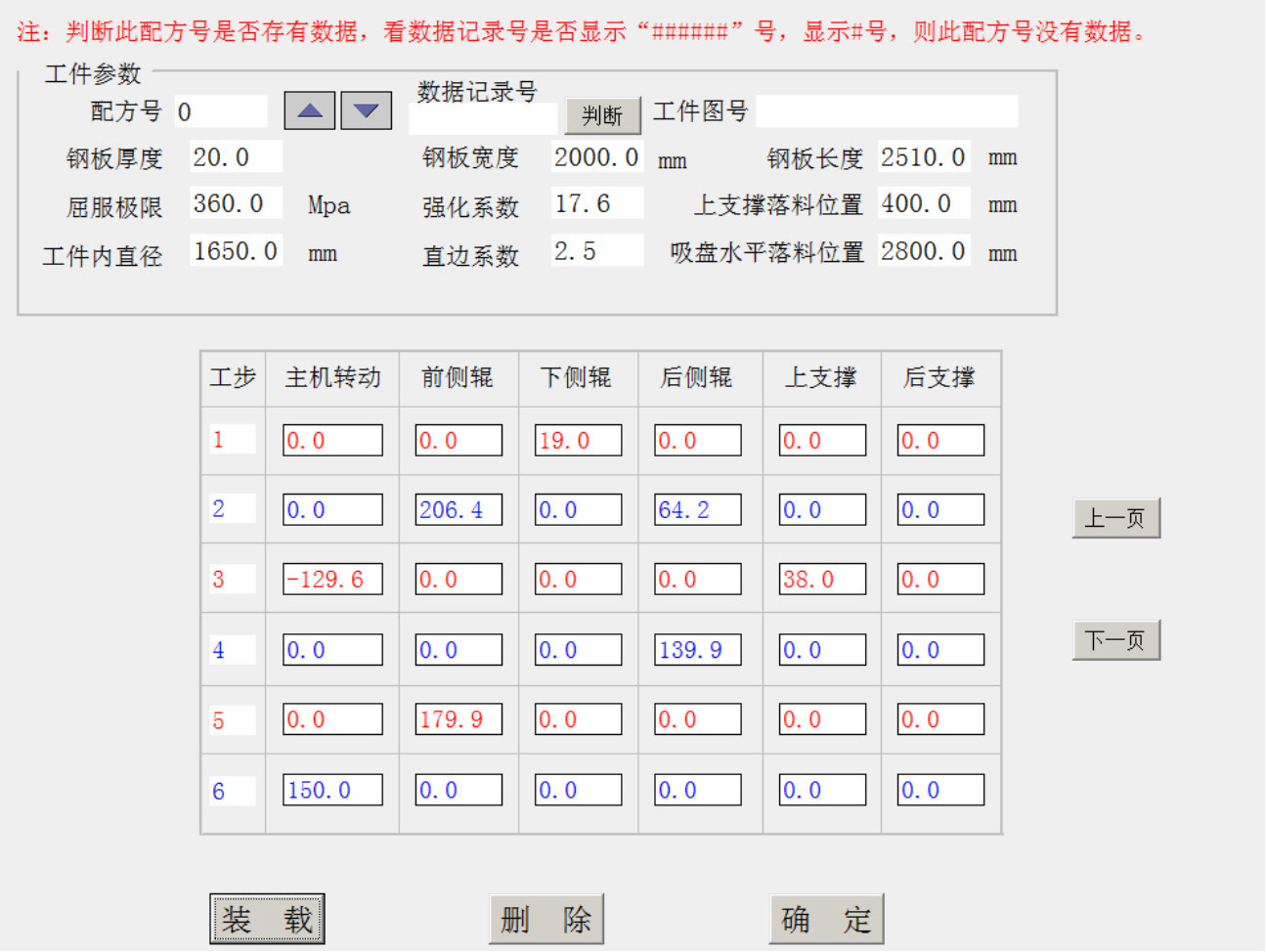This screenshot has width=1266, height=952.
Task: Click the 吸盘水平落料位置 field 2800.0
Action: coord(924,252)
